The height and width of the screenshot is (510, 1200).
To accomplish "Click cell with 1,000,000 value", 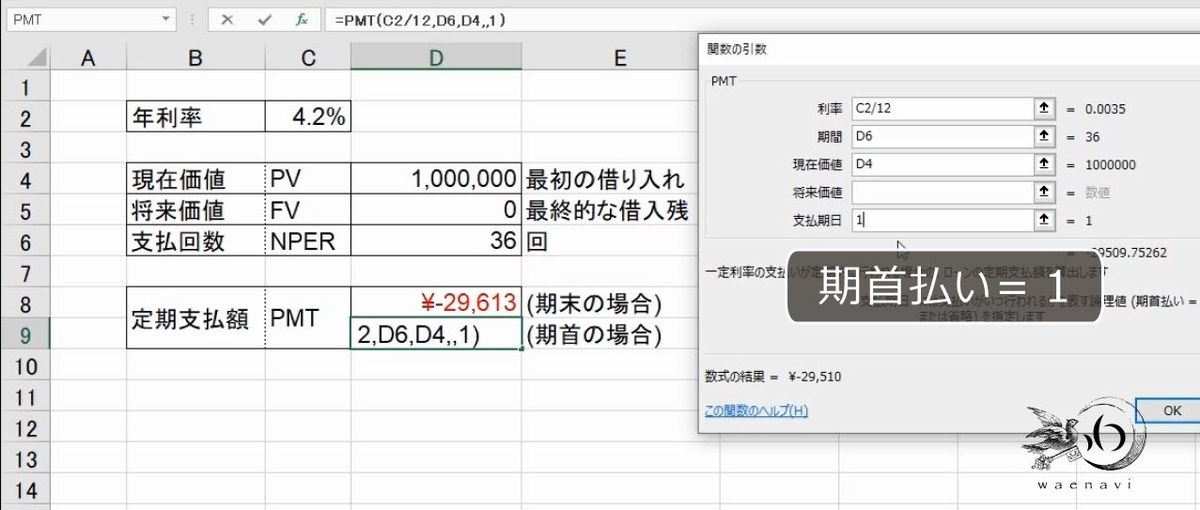I will pos(436,180).
